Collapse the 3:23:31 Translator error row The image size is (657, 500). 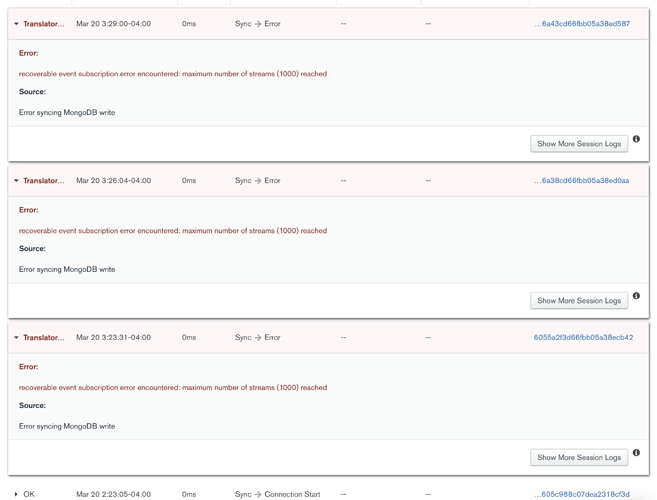click(16, 338)
